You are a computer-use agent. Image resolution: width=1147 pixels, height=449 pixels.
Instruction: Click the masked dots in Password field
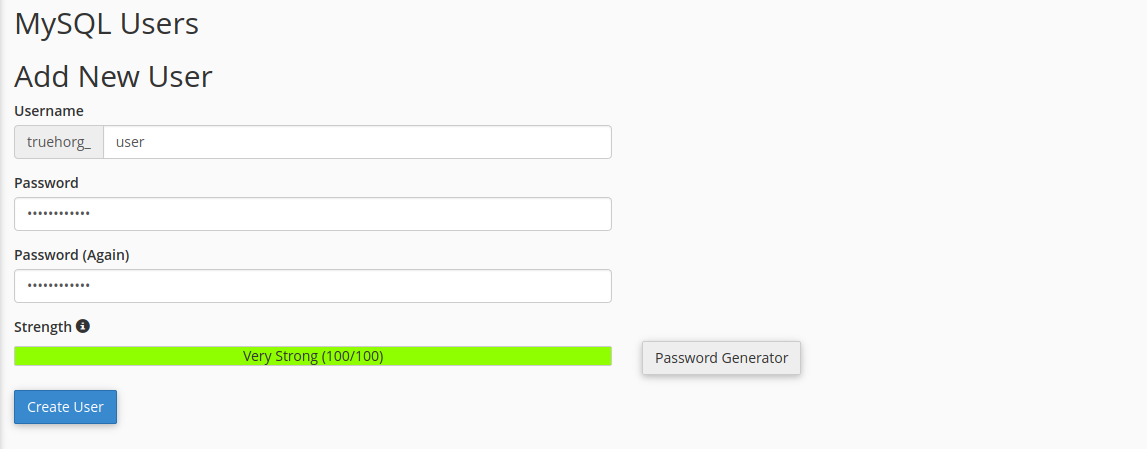coord(59,214)
